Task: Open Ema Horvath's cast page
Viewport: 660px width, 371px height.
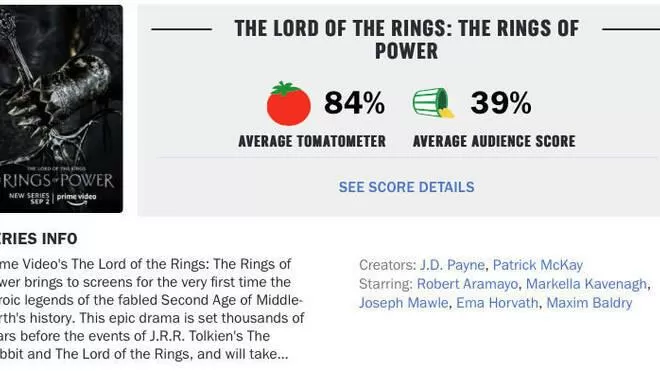Action: [497, 303]
